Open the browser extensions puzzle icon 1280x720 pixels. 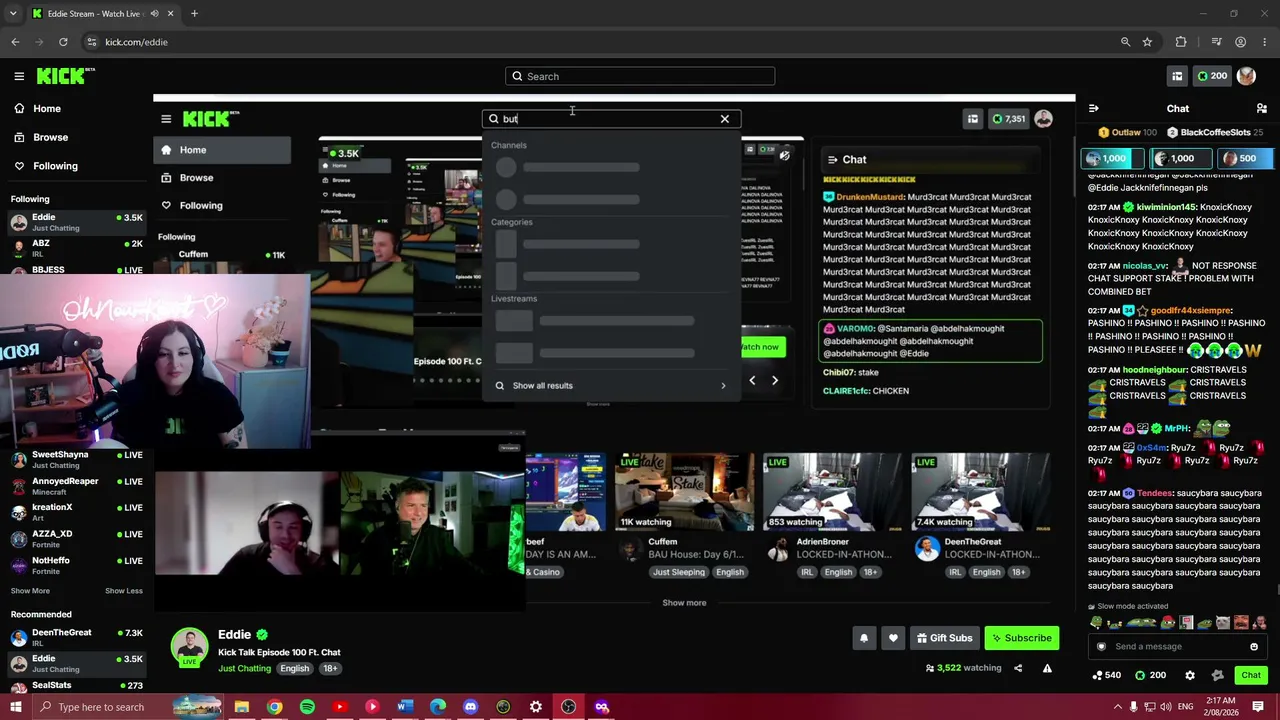pos(1181,42)
